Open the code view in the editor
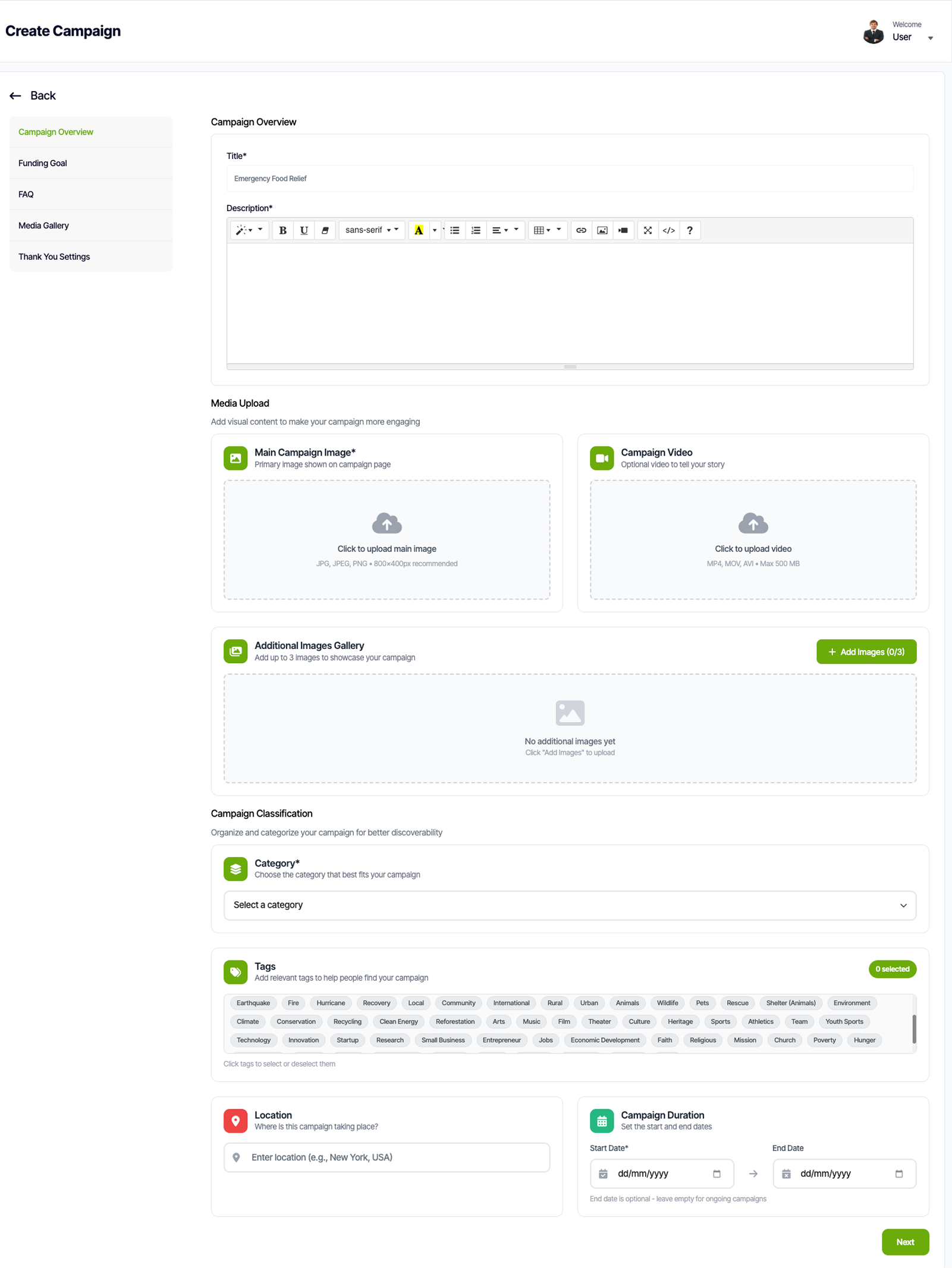 [x=668, y=230]
